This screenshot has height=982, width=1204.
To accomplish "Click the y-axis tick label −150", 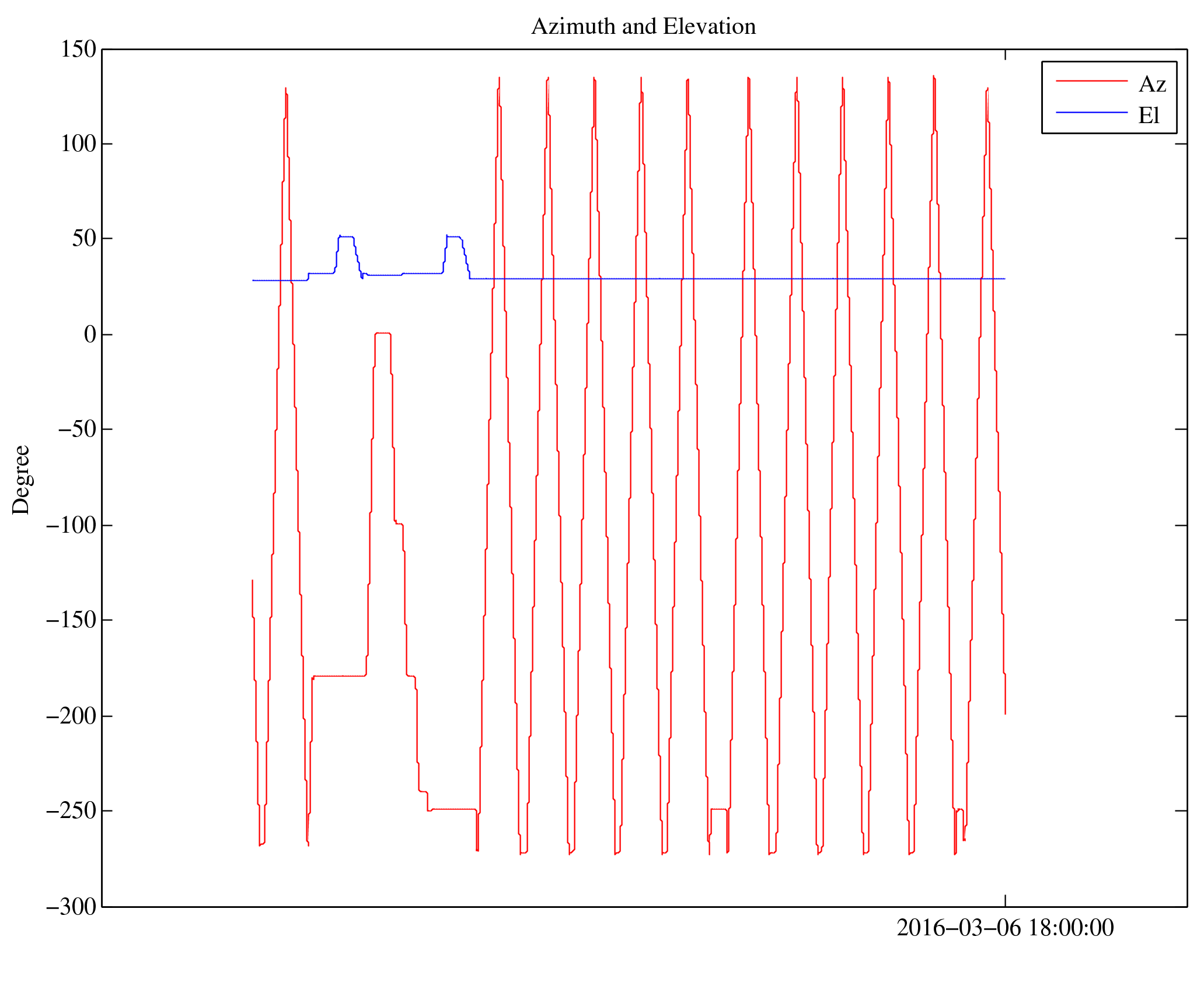I will pos(71,620).
